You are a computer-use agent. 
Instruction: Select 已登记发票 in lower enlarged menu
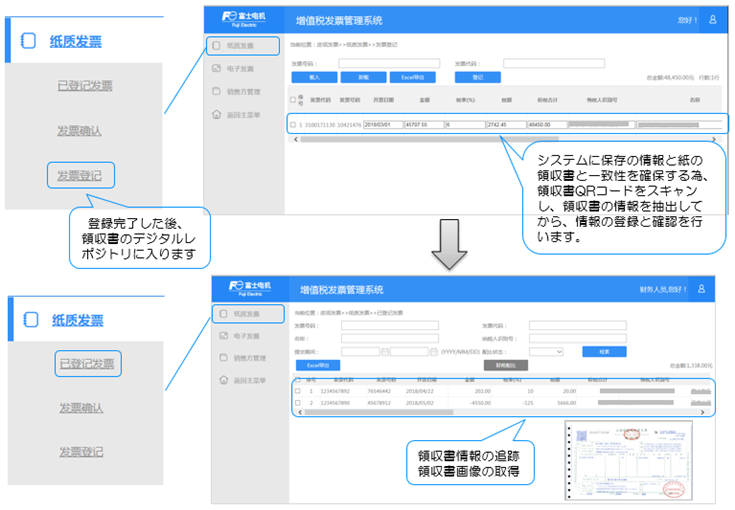[x=85, y=363]
